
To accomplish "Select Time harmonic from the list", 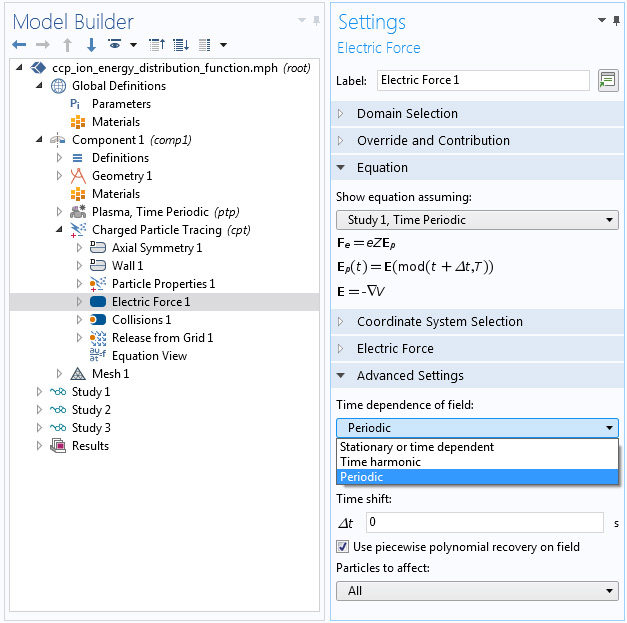I will pos(380,462).
